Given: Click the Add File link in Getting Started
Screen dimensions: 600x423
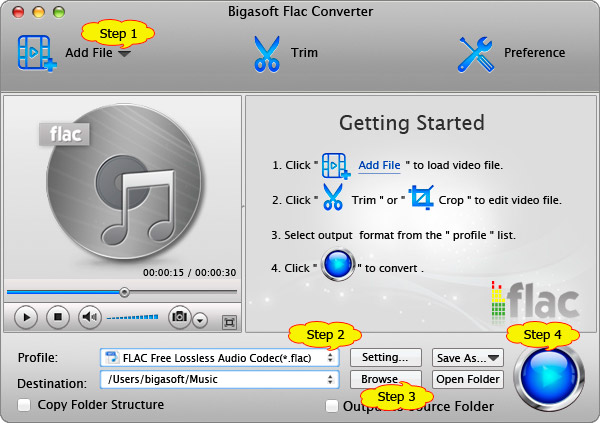Looking at the screenshot, I should click(x=379, y=165).
